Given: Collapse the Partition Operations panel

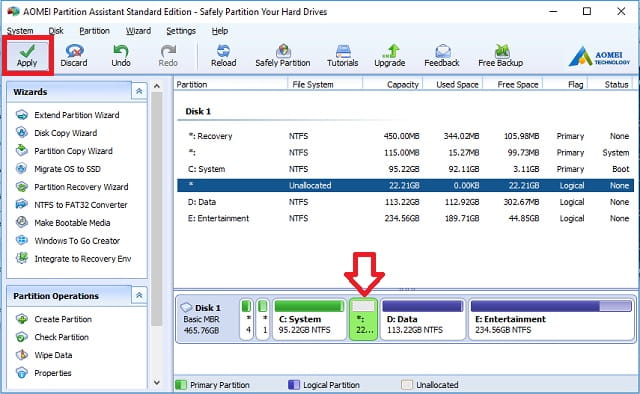Looking at the screenshot, I should click(139, 296).
